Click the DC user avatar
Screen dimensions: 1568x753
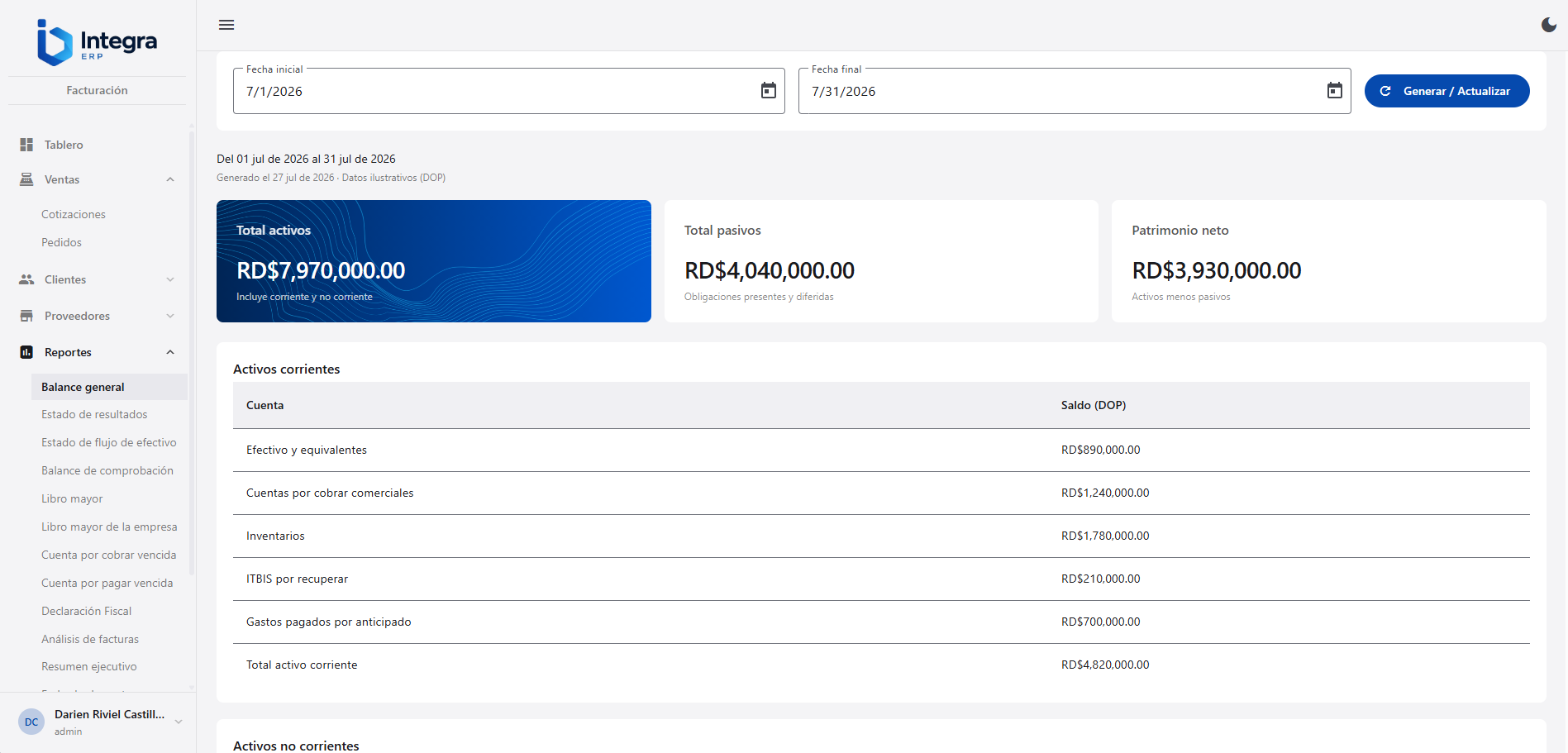[x=31, y=722]
